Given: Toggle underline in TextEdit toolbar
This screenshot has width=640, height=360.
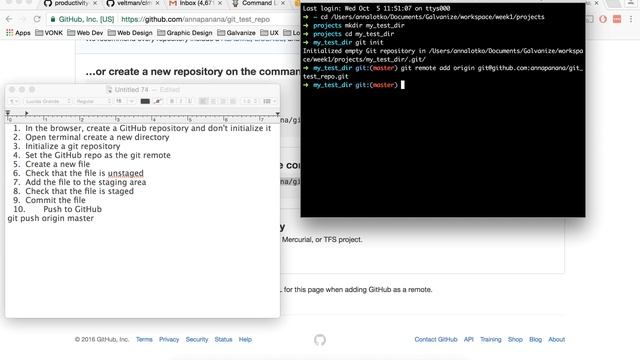Looking at the screenshot, I should [x=190, y=101].
